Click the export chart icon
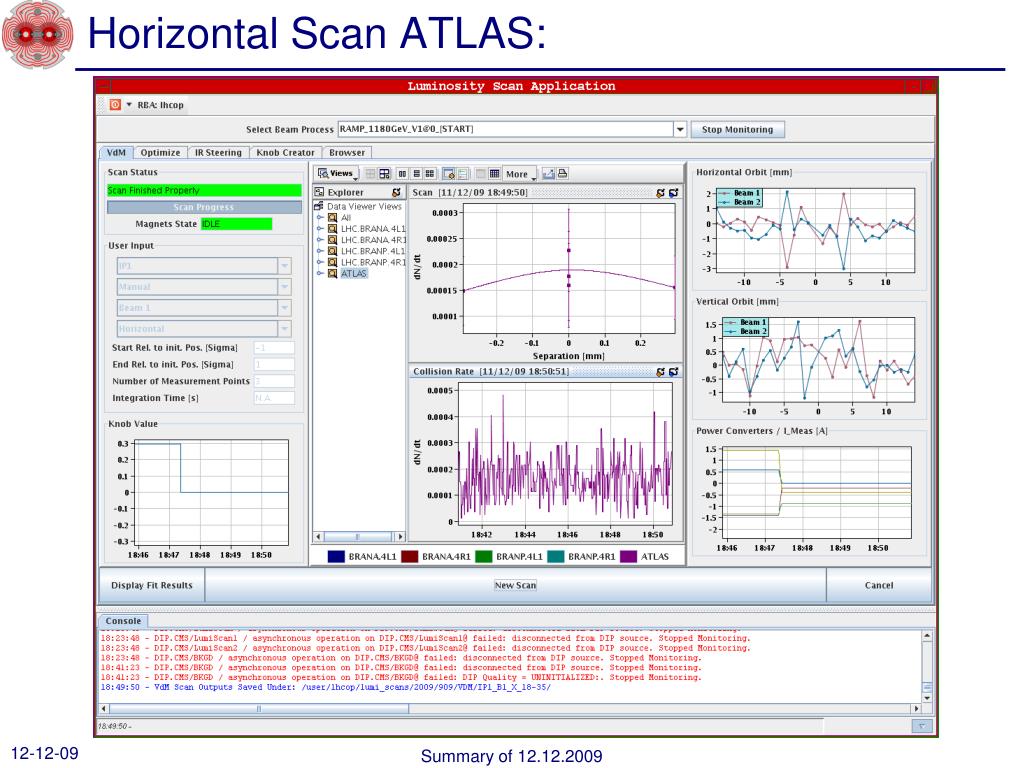1024x768 pixels. [x=549, y=174]
